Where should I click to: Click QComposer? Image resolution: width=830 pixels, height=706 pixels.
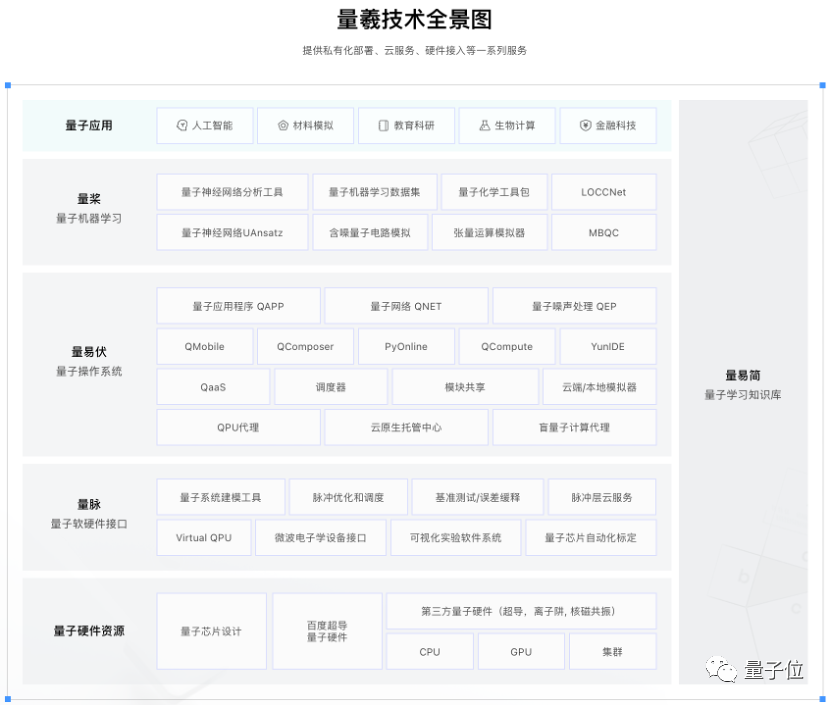pyautogui.click(x=304, y=346)
